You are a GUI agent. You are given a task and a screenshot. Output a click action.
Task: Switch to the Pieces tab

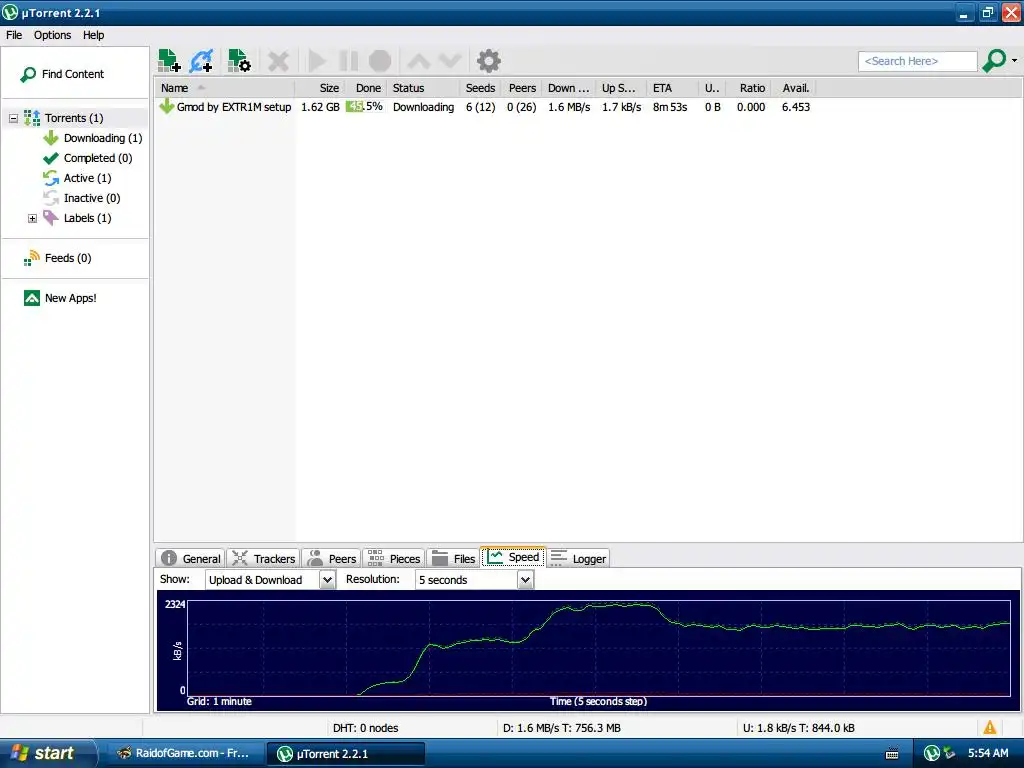click(394, 558)
